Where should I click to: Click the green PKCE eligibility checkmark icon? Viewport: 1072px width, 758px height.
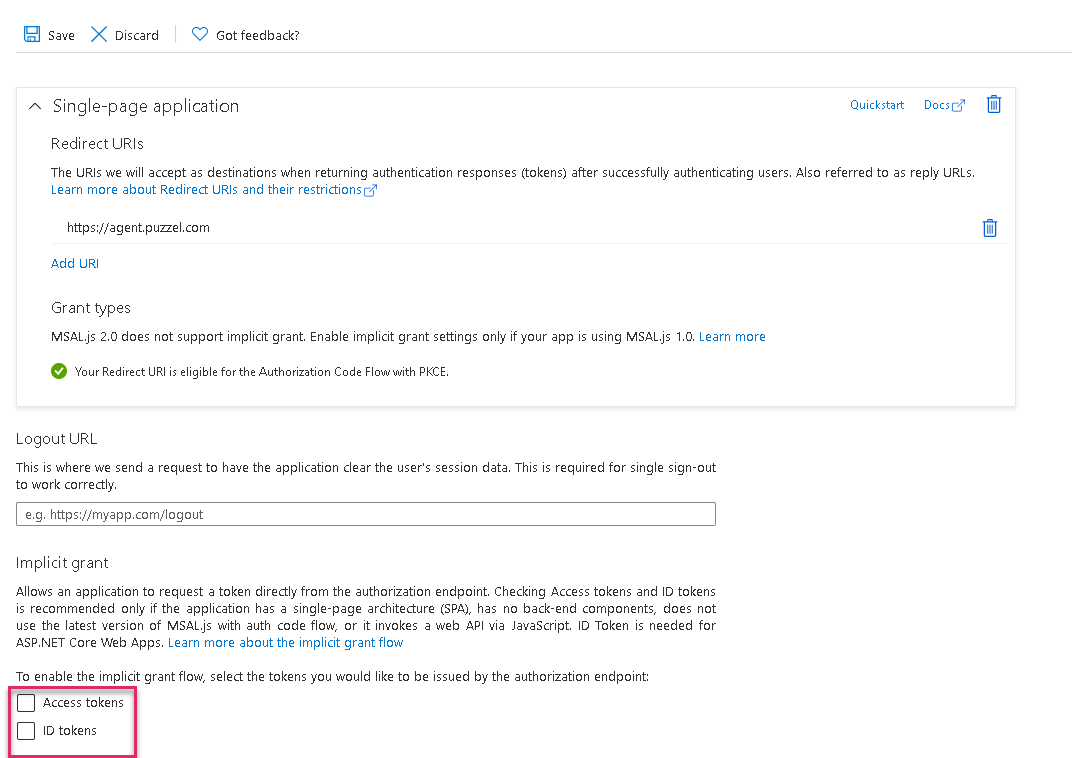click(x=60, y=371)
